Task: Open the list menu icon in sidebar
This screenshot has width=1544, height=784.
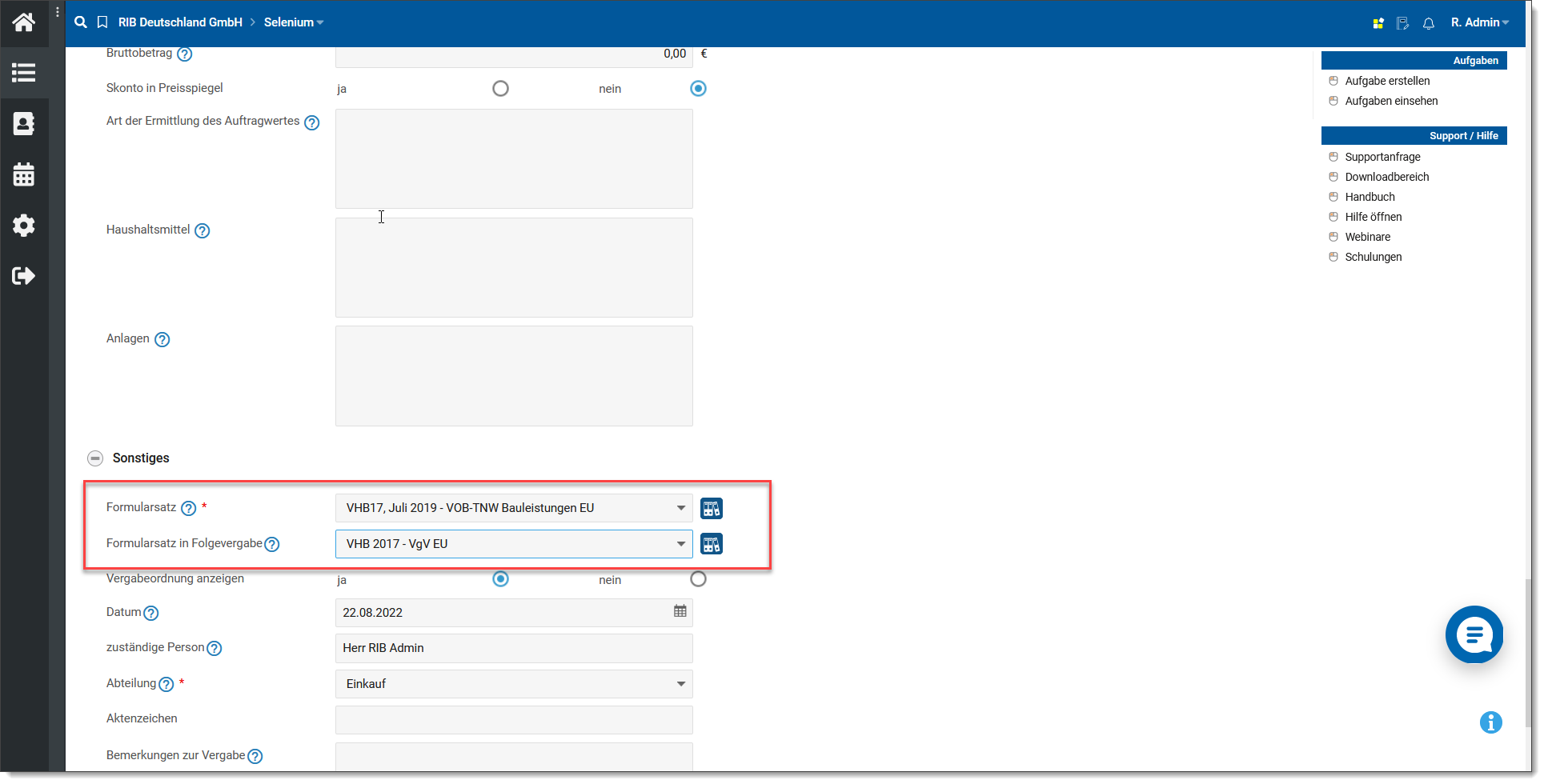Action: click(24, 73)
